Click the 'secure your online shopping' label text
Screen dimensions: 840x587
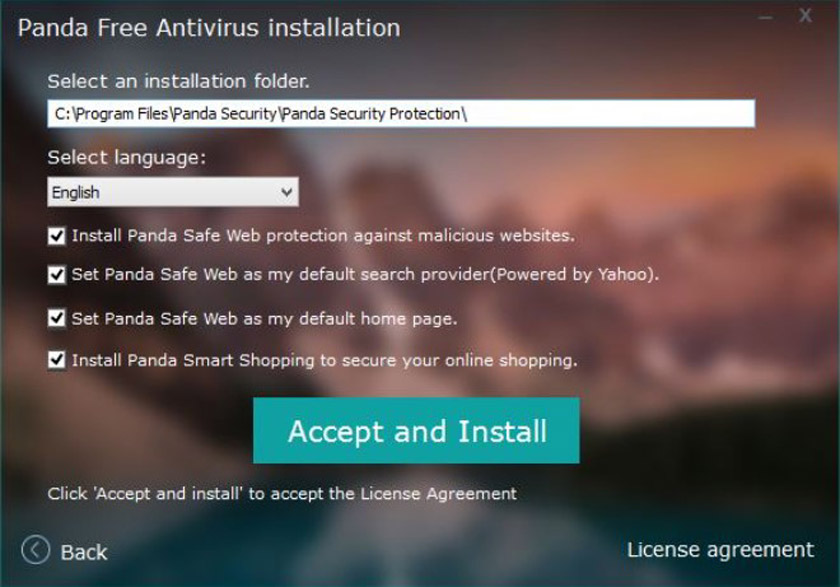click(325, 360)
